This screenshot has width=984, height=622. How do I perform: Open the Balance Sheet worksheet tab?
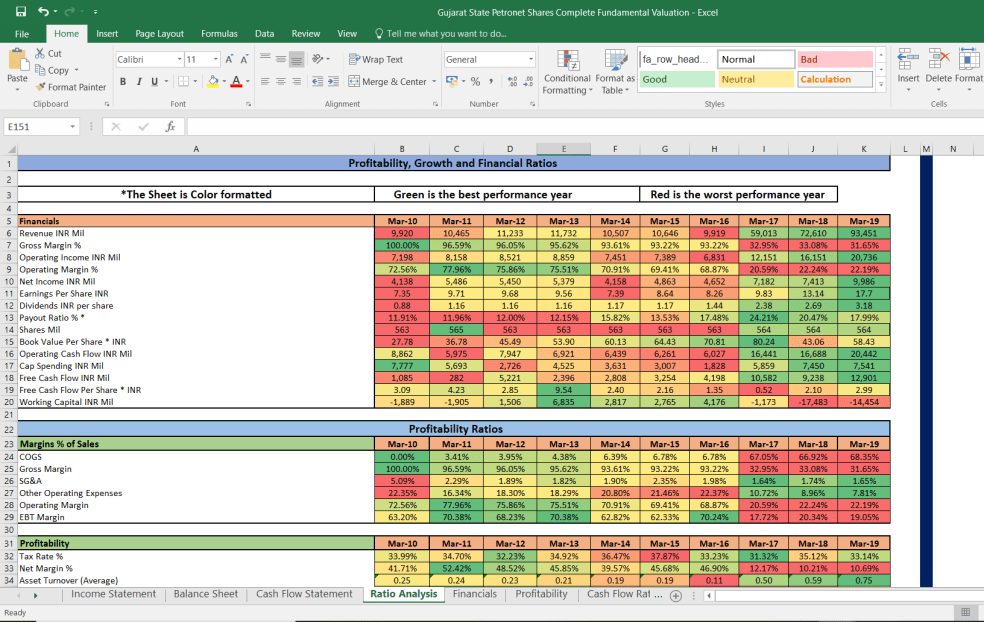pos(205,593)
